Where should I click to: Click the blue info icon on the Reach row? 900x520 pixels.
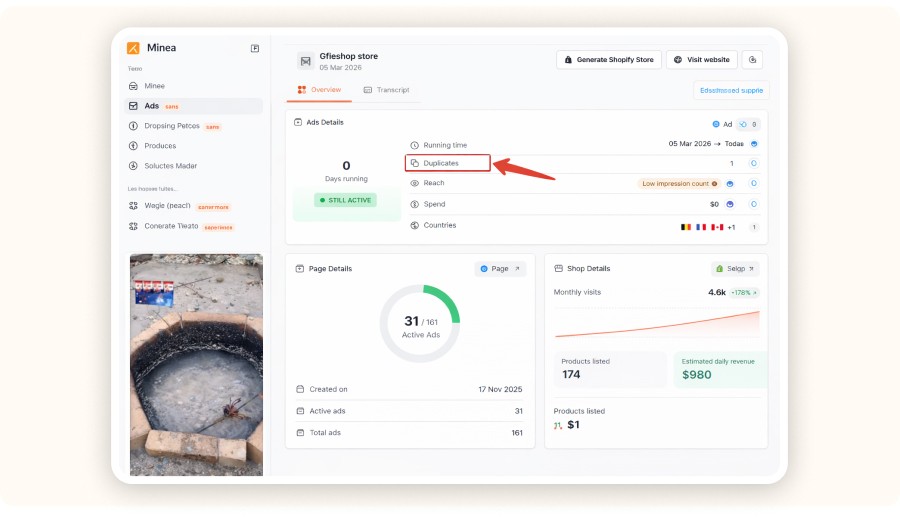[x=730, y=184]
